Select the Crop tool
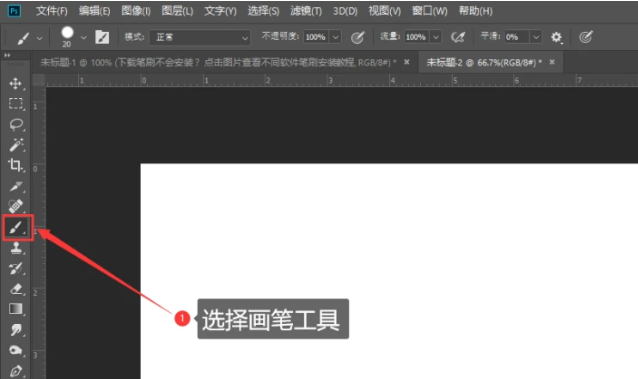Screen dimensions: 638x379 [15, 165]
